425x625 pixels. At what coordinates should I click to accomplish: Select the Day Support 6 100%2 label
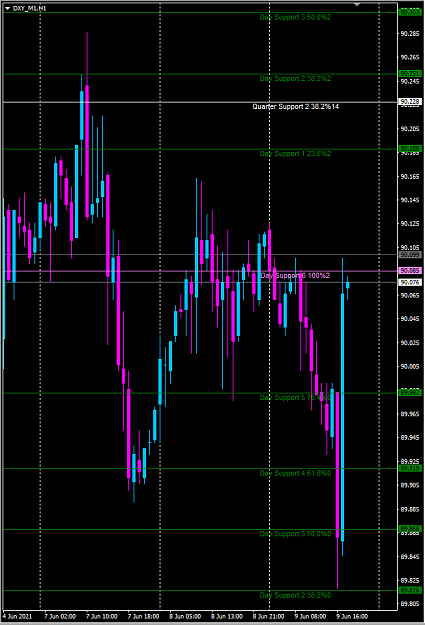(x=295, y=275)
